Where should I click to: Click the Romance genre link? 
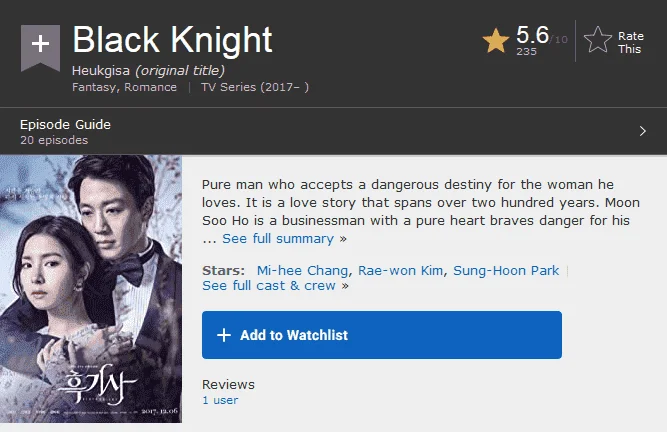coord(150,87)
